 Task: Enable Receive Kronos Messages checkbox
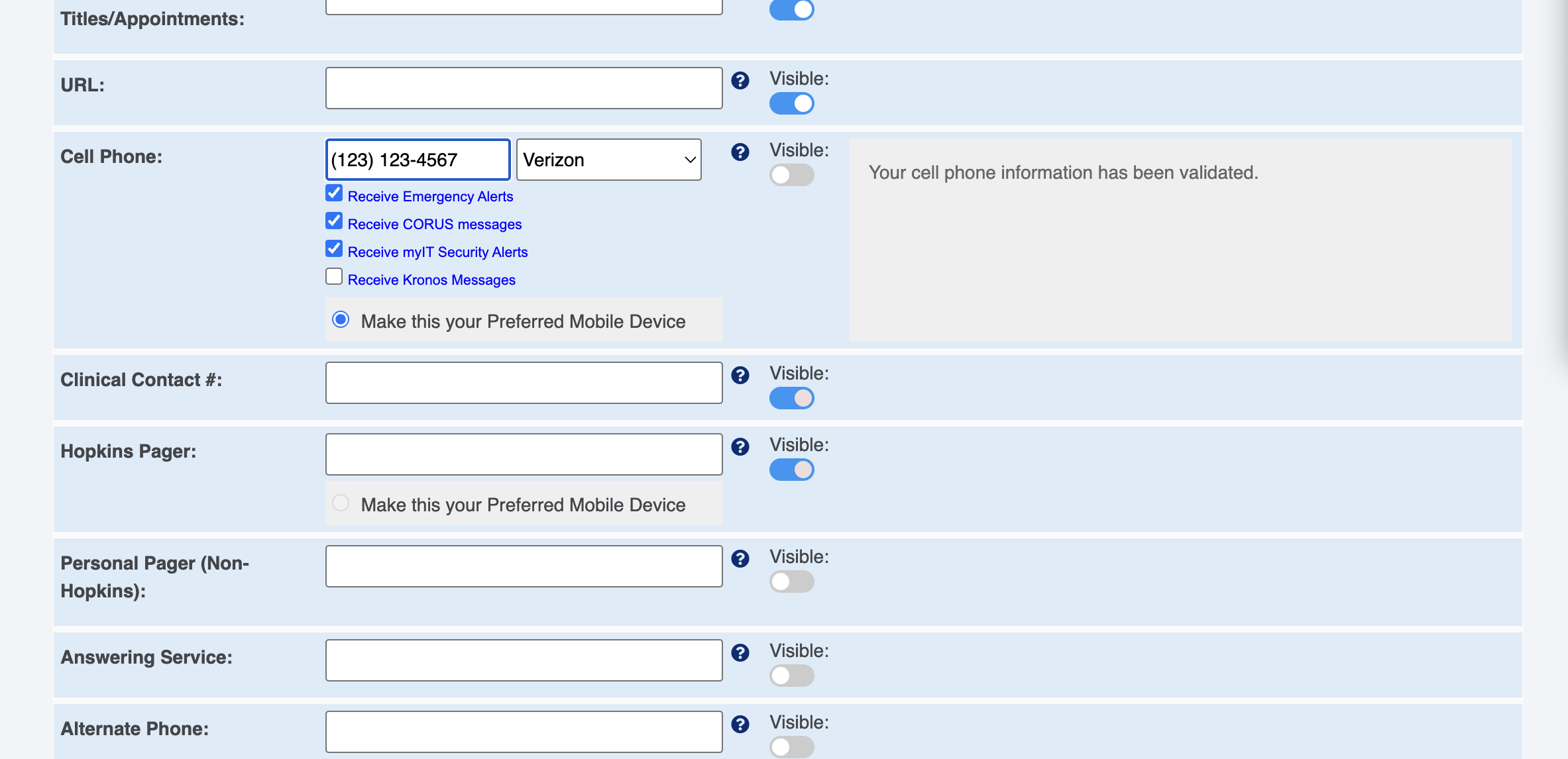pyautogui.click(x=334, y=277)
